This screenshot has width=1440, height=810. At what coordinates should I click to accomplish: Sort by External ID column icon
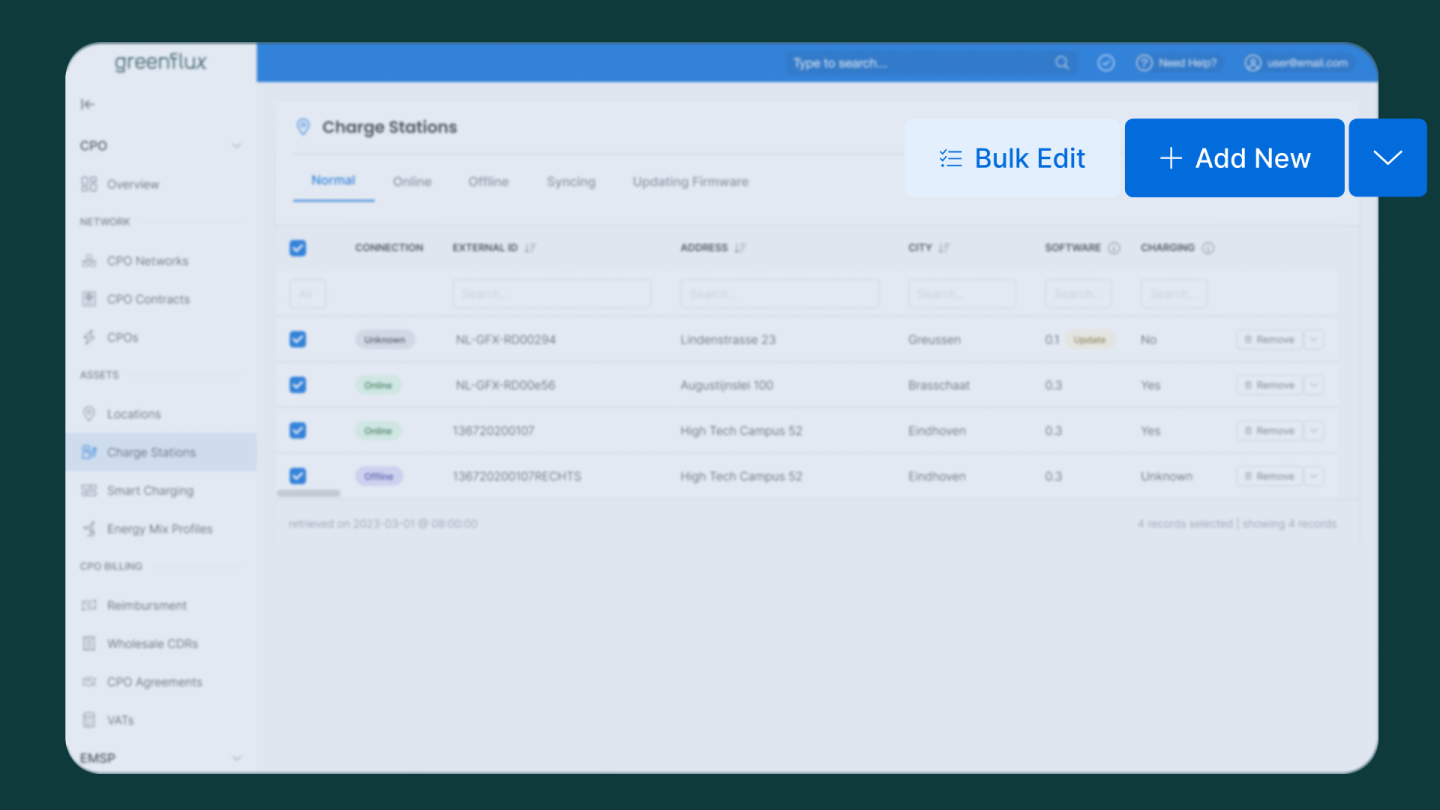click(x=531, y=248)
